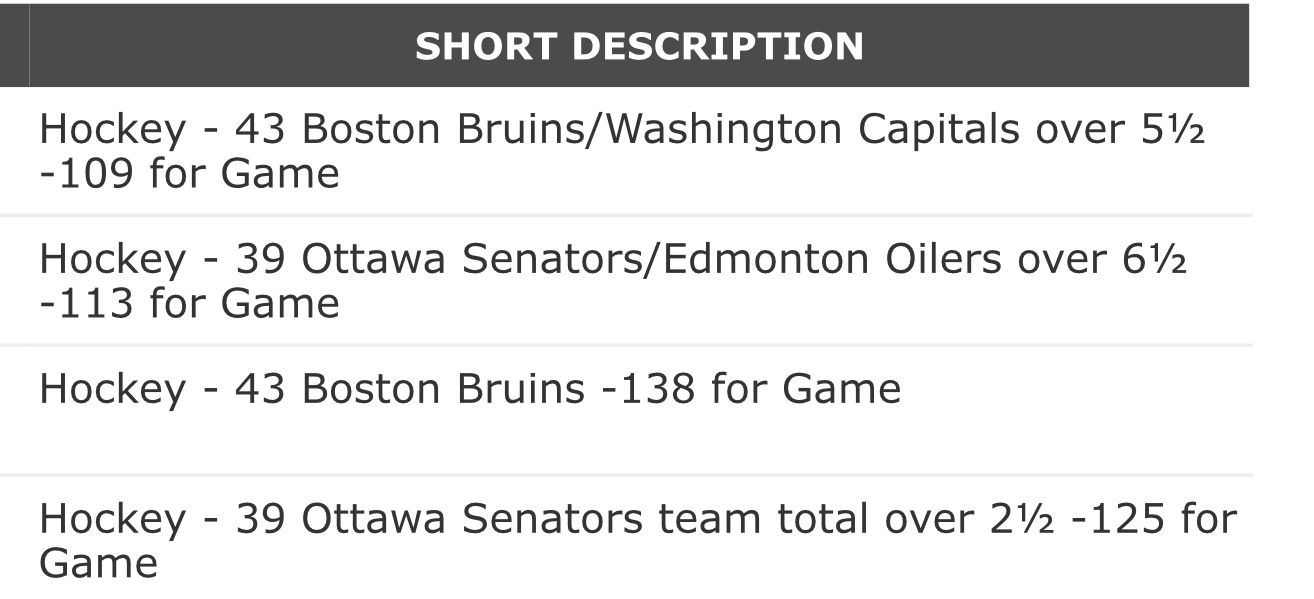Click the "over 6½" total text
The image size is (1314, 599).
[1097, 258]
